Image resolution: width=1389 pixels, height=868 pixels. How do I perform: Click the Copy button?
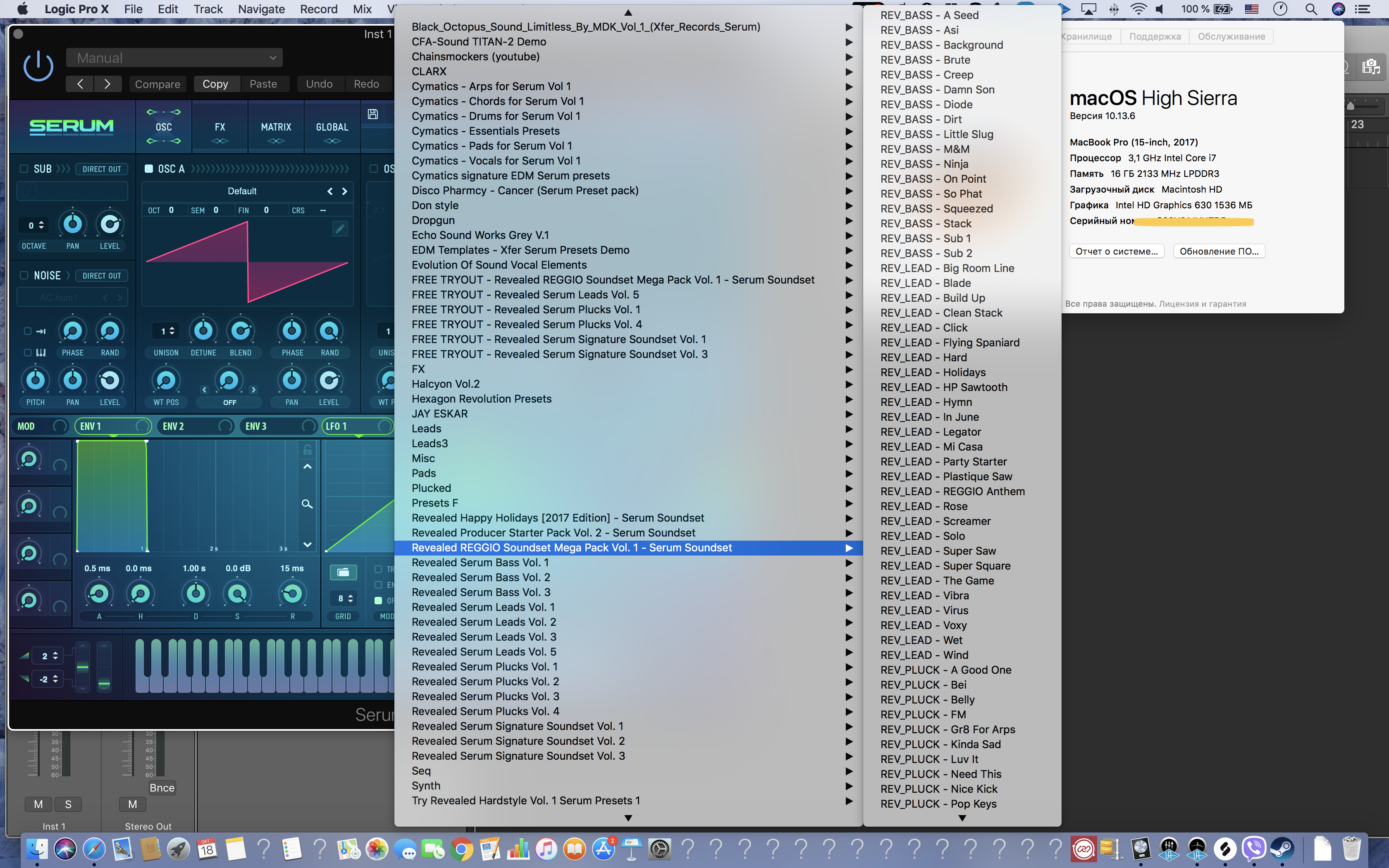[215, 84]
